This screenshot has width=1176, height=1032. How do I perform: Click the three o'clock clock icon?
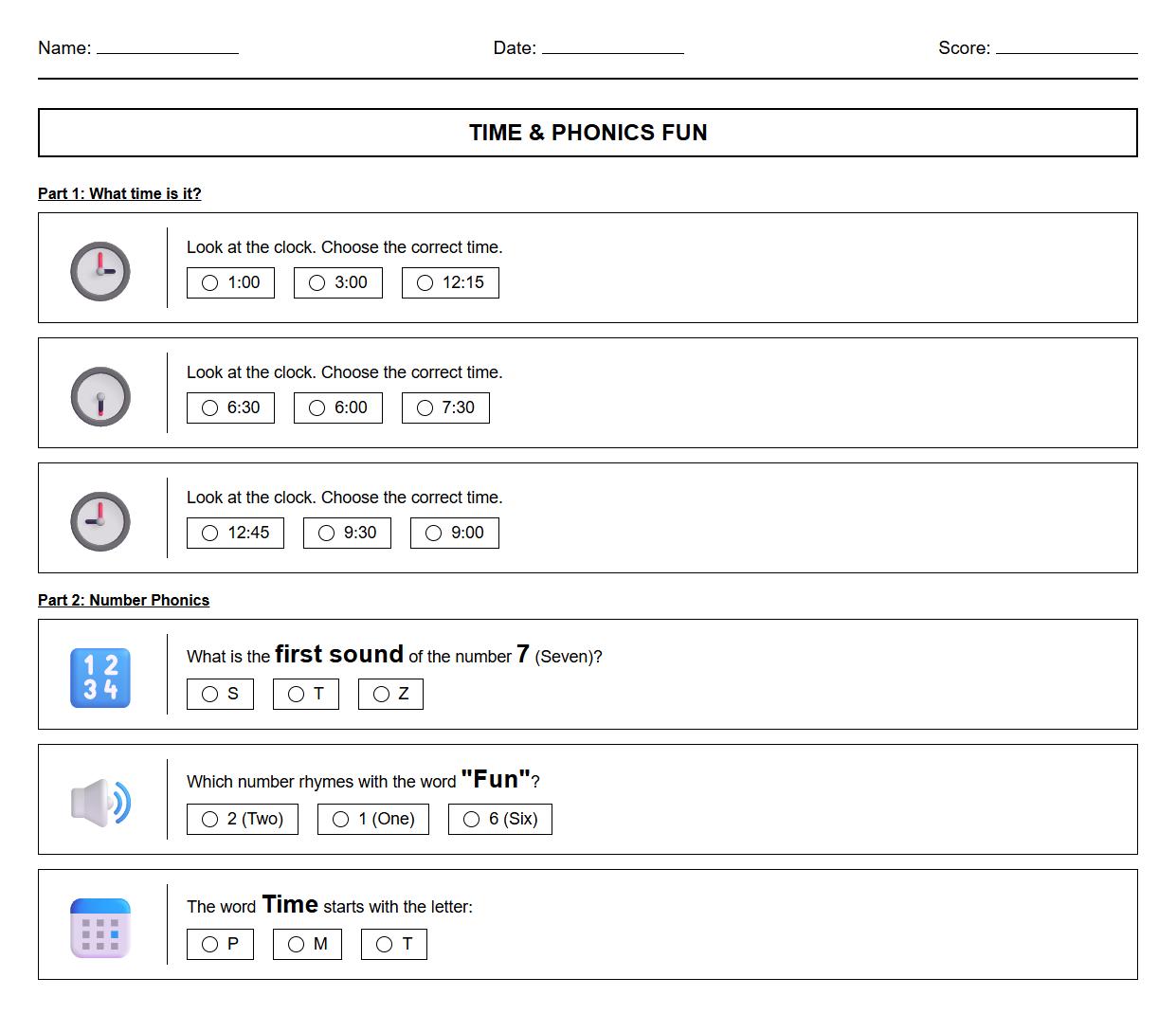click(x=100, y=272)
